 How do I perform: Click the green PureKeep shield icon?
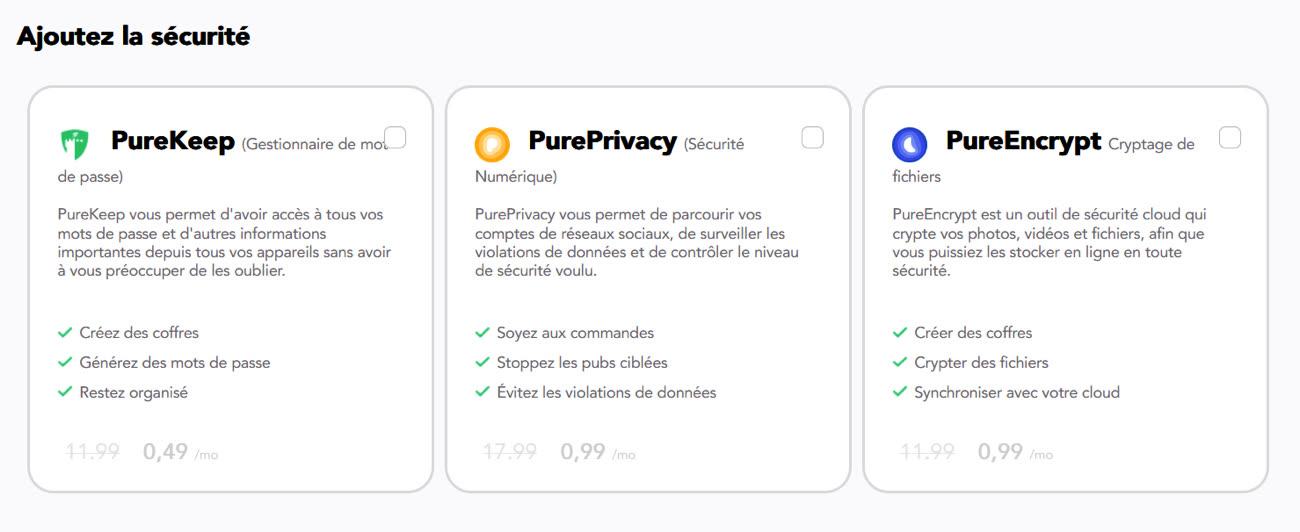coord(75,144)
